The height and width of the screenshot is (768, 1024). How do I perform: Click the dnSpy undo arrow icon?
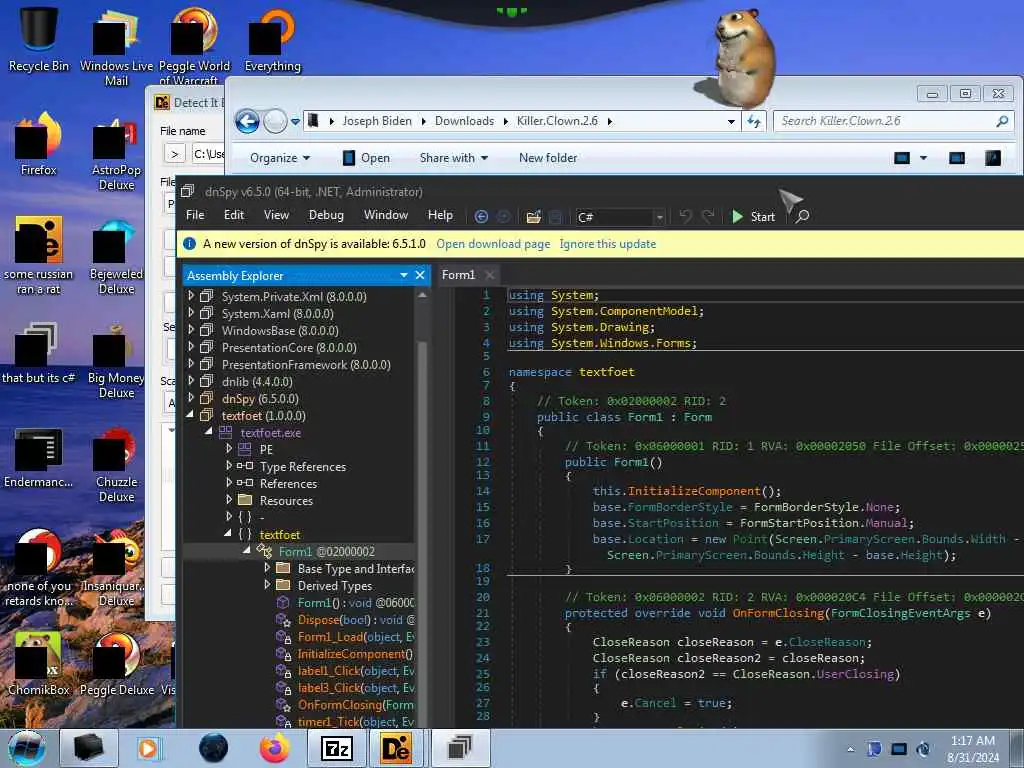tap(685, 216)
